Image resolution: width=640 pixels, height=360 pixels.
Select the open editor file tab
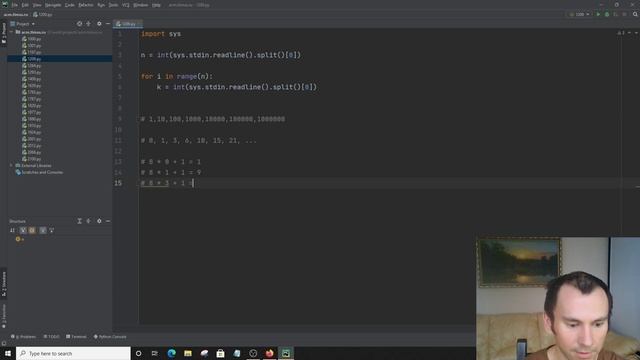coord(128,24)
